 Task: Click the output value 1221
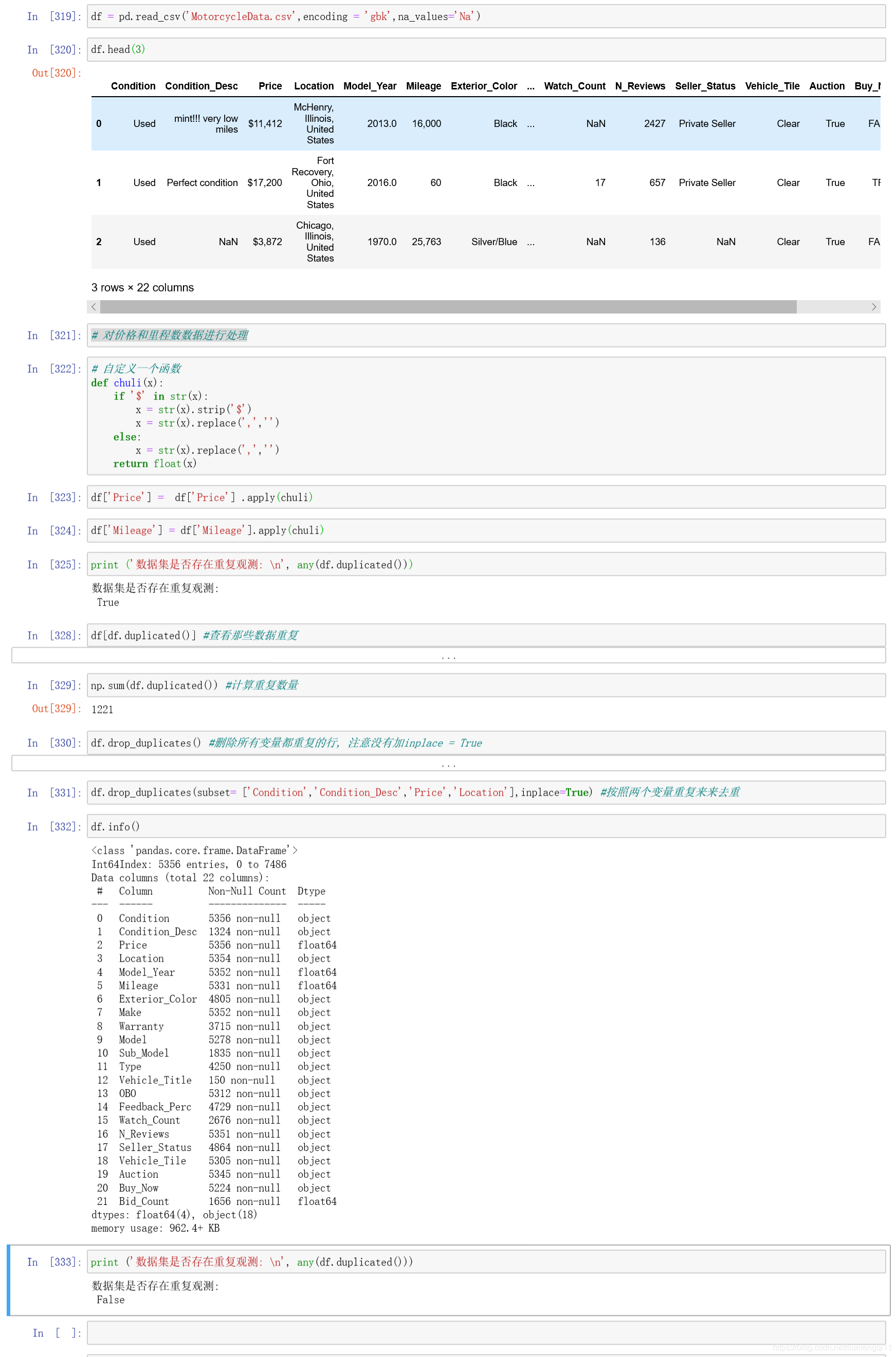[x=102, y=710]
